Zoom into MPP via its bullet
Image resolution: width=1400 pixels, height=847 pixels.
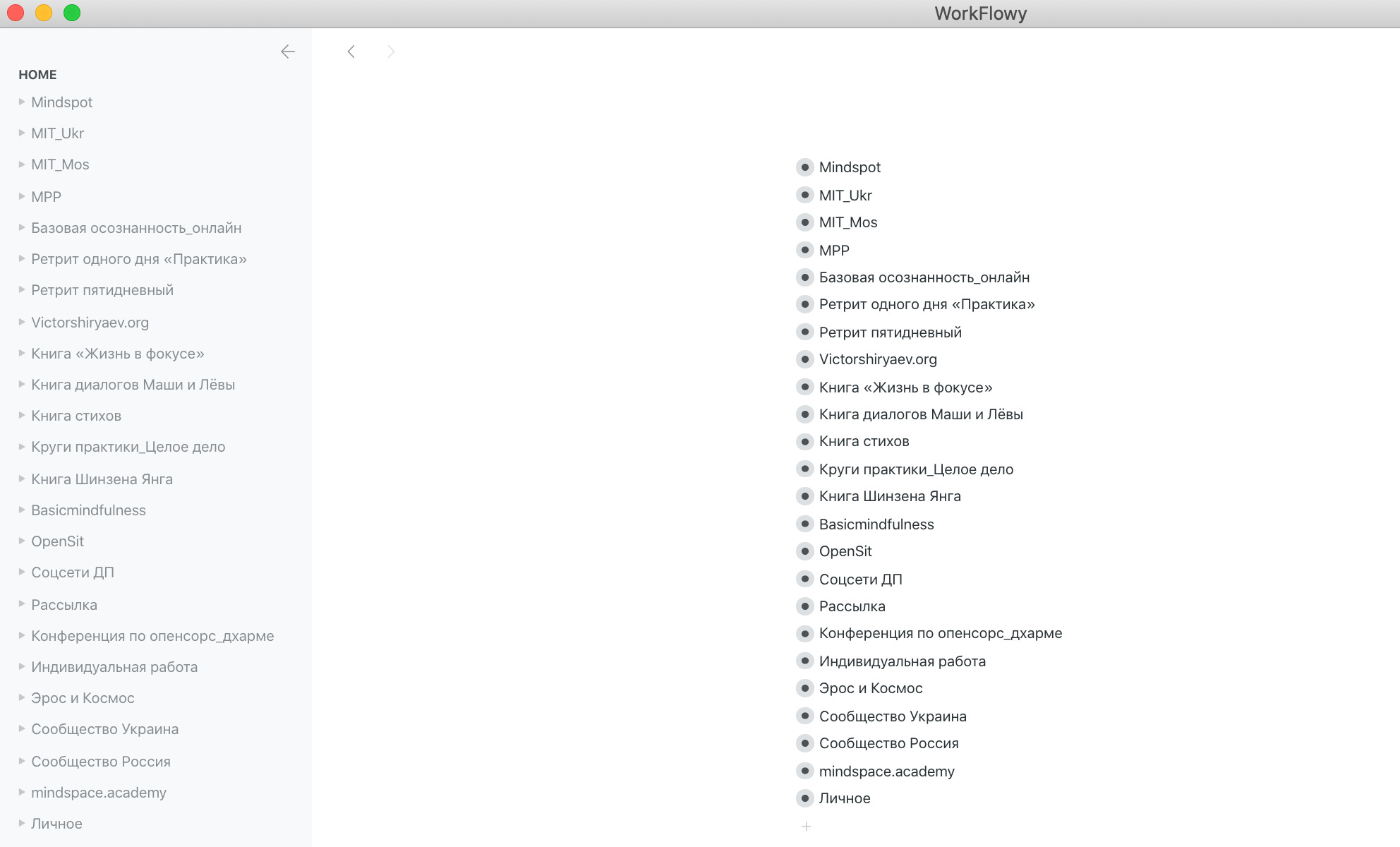tap(804, 250)
